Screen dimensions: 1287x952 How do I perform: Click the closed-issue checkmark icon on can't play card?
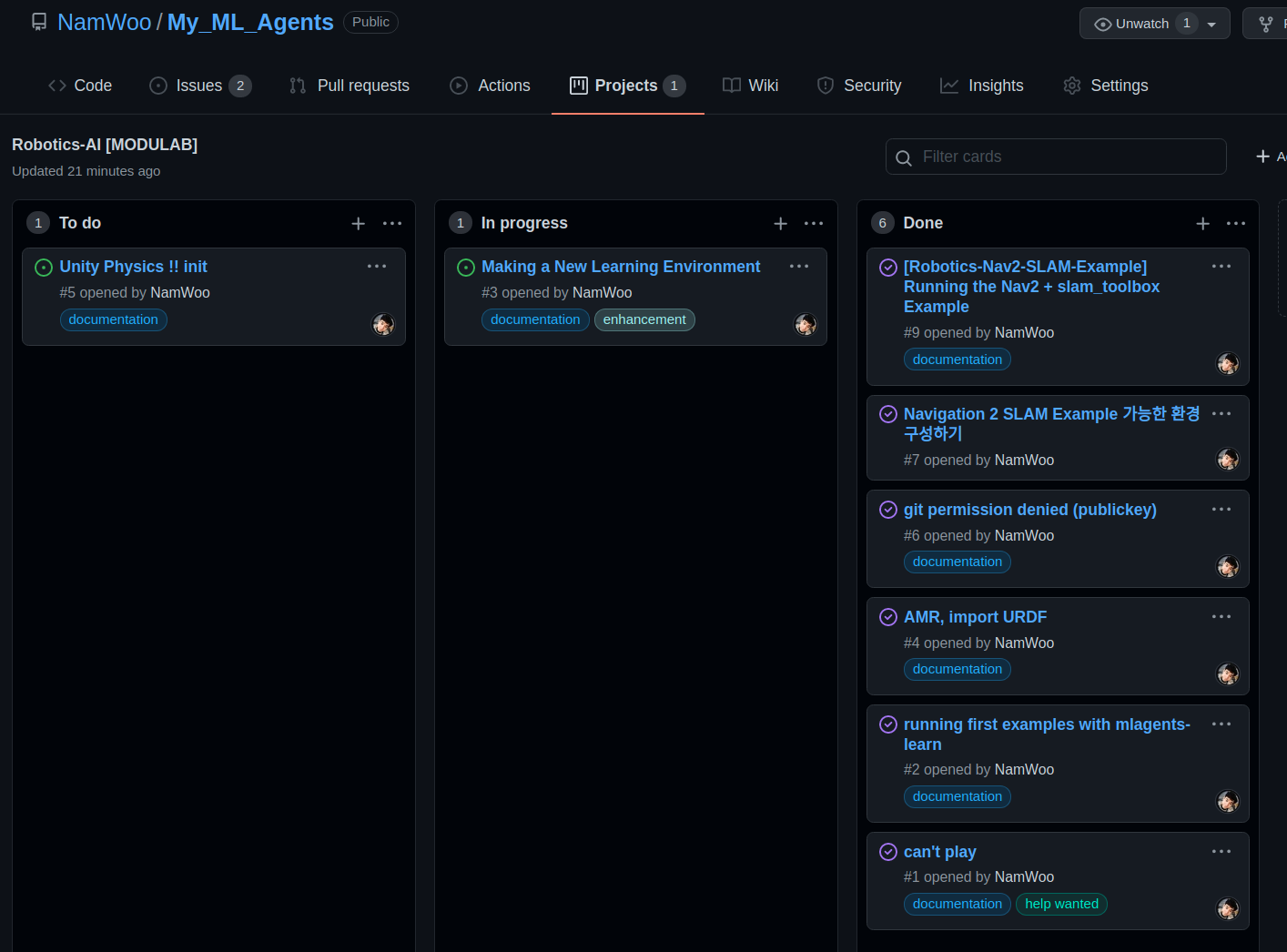[x=887, y=852]
